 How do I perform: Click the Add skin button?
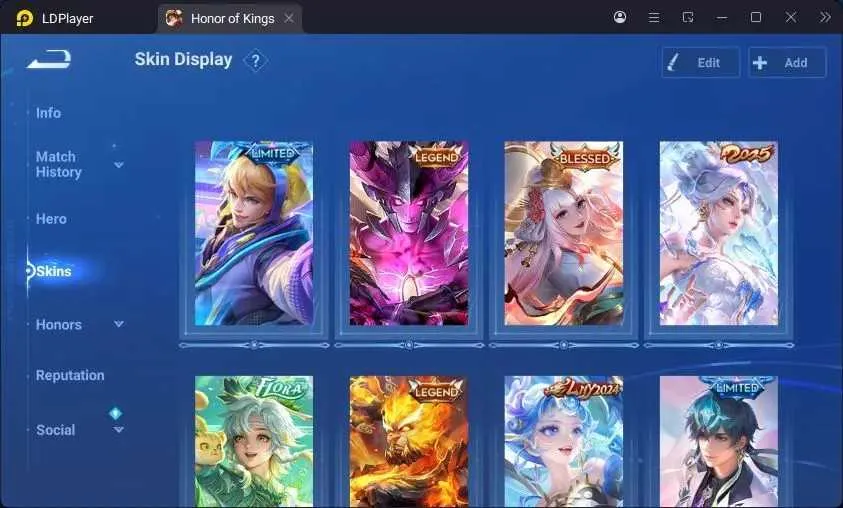787,62
